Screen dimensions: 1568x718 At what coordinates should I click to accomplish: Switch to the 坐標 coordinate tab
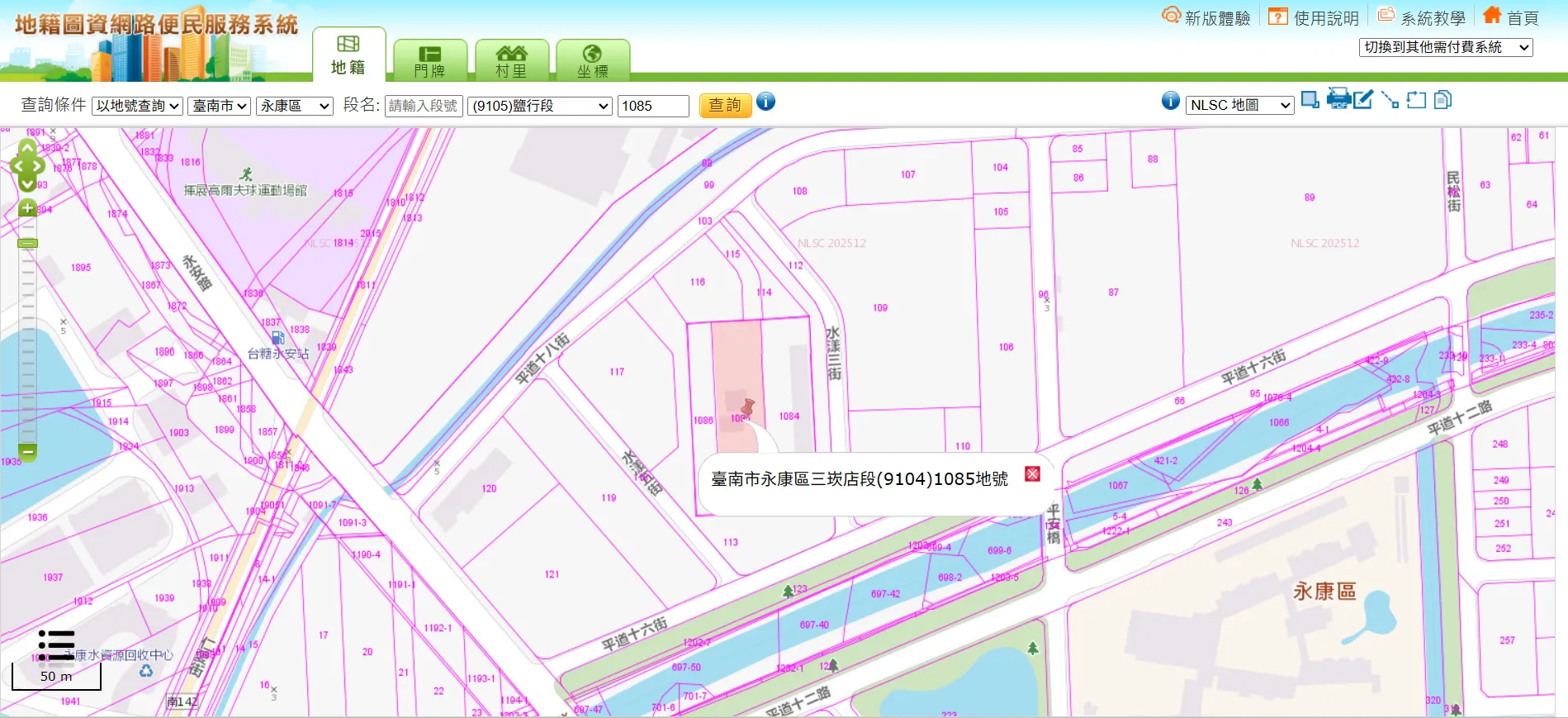tap(593, 60)
